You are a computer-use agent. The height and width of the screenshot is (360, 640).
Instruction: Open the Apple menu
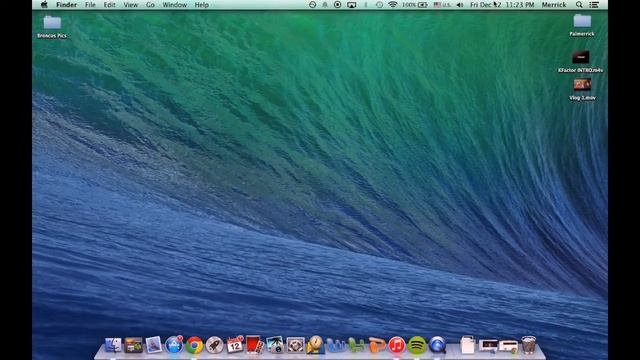(44, 5)
